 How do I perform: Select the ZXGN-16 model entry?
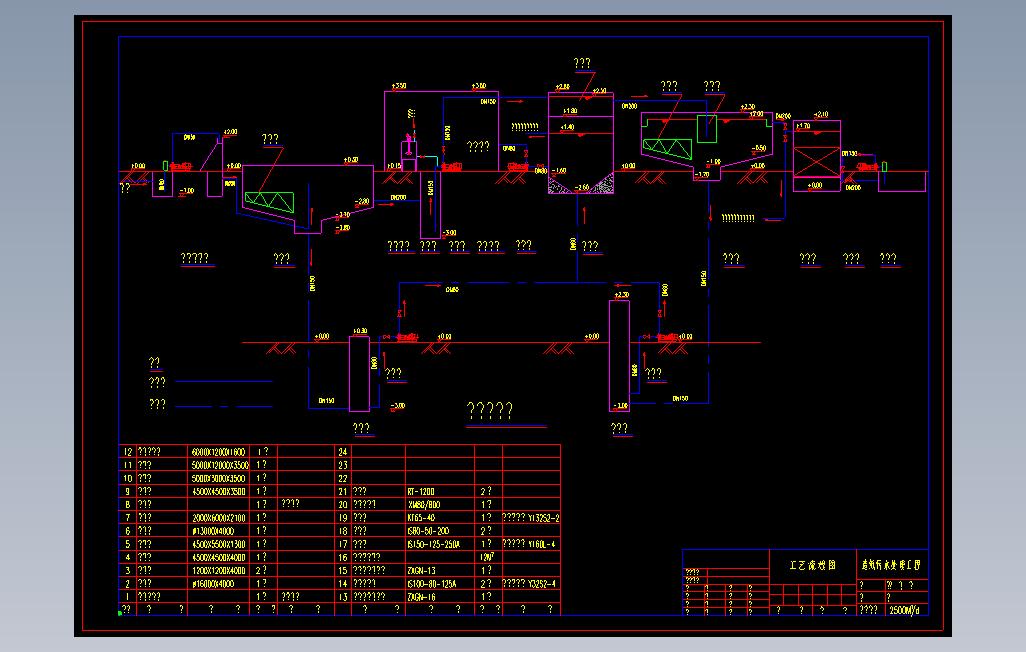click(421, 597)
